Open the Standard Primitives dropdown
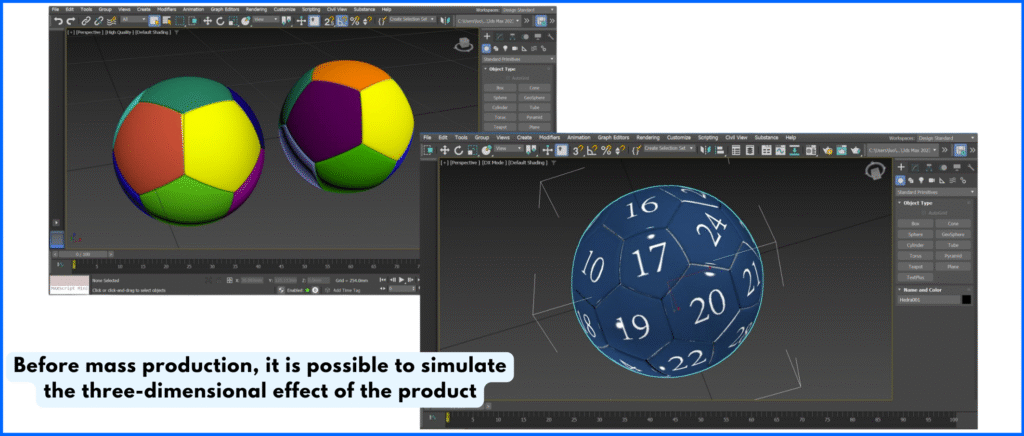 [x=935, y=191]
